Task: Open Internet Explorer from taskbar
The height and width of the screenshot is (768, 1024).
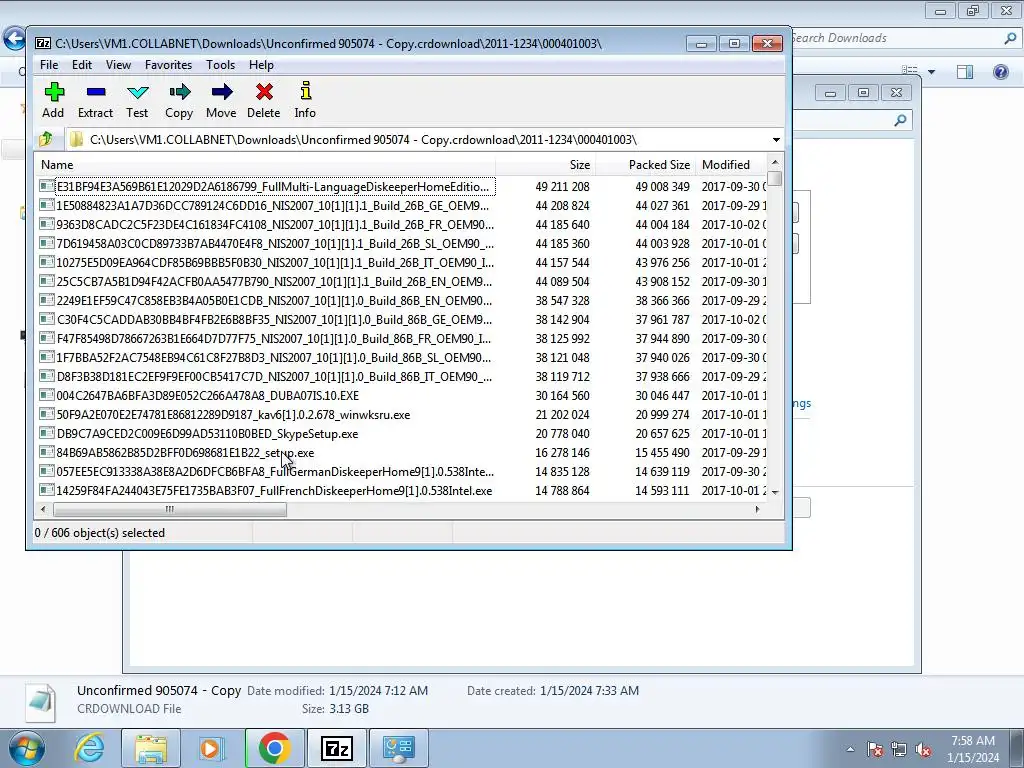Action: (89, 748)
